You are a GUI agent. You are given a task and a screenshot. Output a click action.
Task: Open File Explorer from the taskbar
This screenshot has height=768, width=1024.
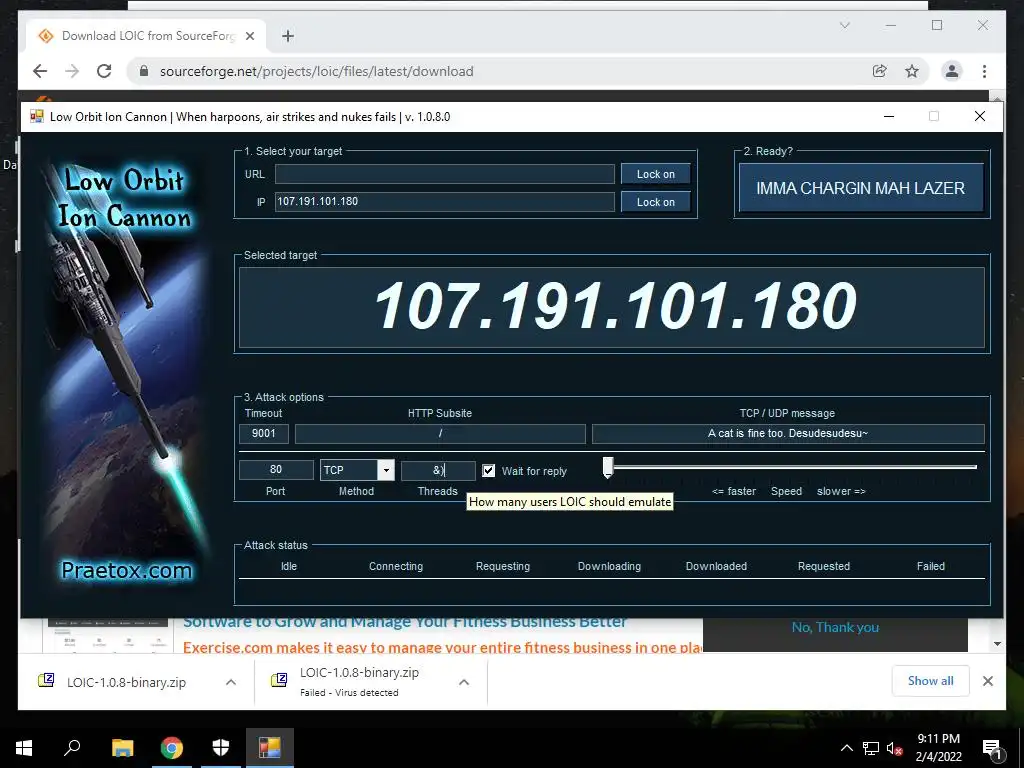[x=122, y=748]
